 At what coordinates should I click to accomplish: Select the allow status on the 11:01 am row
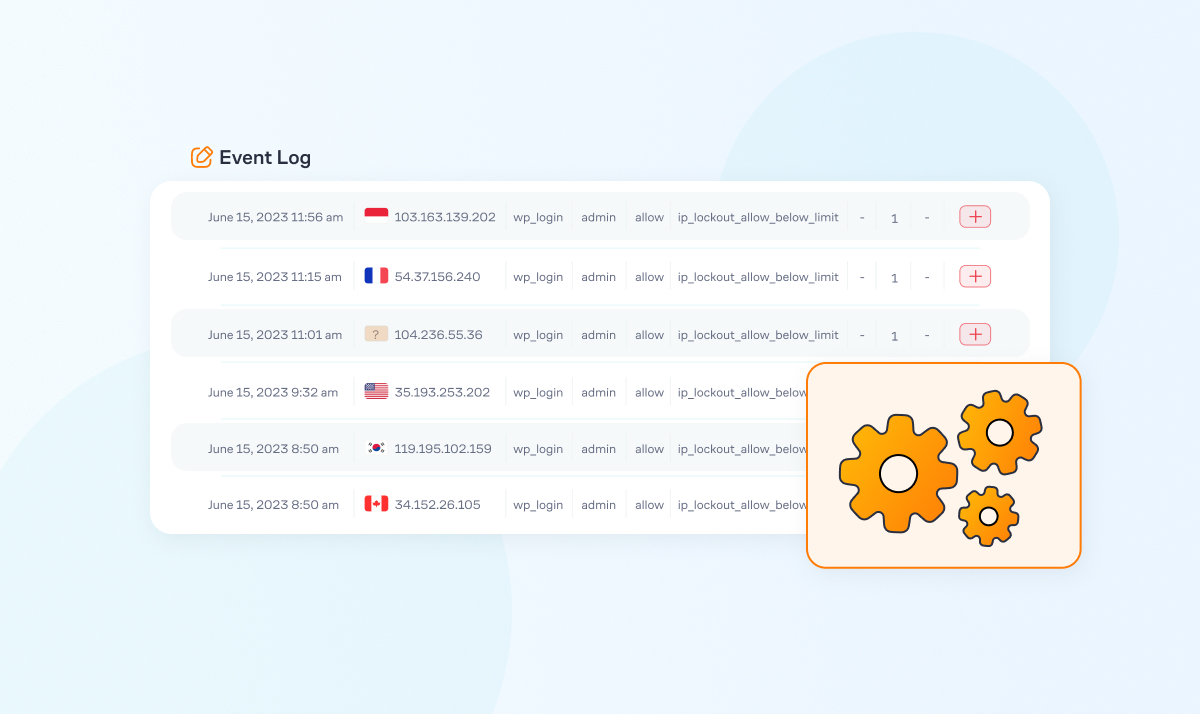click(648, 333)
